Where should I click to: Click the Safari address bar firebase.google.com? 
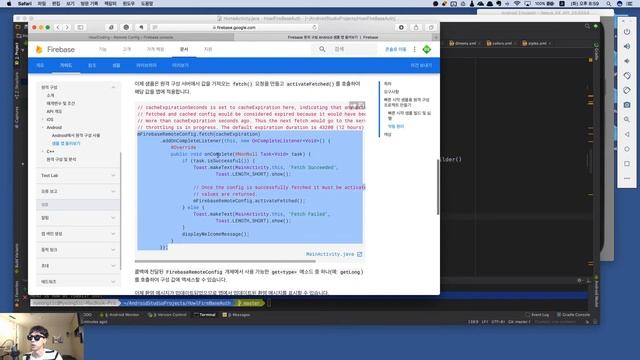[234, 27]
